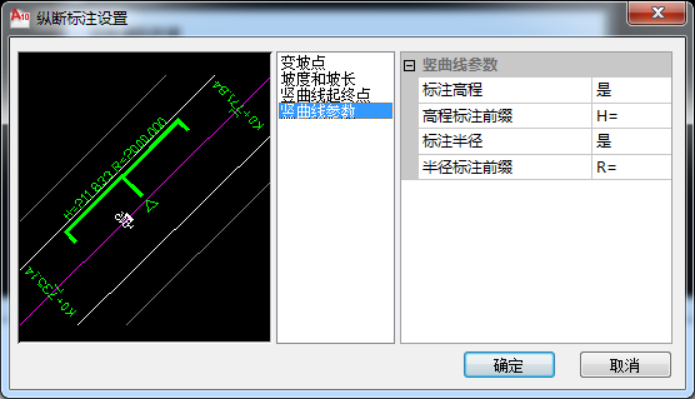Image resolution: width=695 pixels, height=399 pixels.
Task: Collapse the 竖曲线参数 section
Action: tap(409, 66)
